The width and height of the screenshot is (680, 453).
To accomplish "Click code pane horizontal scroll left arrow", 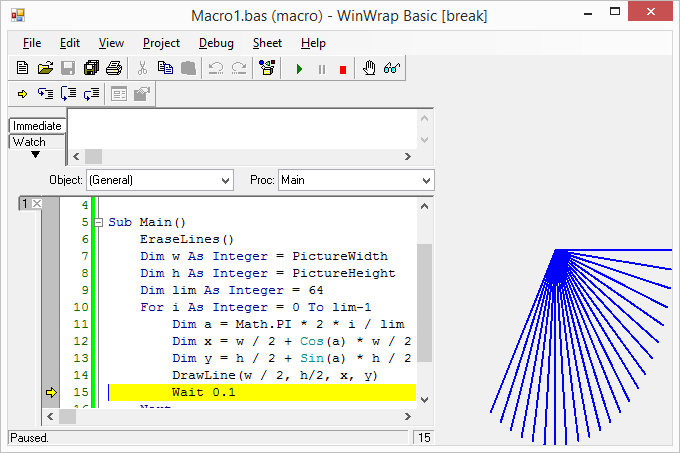I will (x=50, y=417).
